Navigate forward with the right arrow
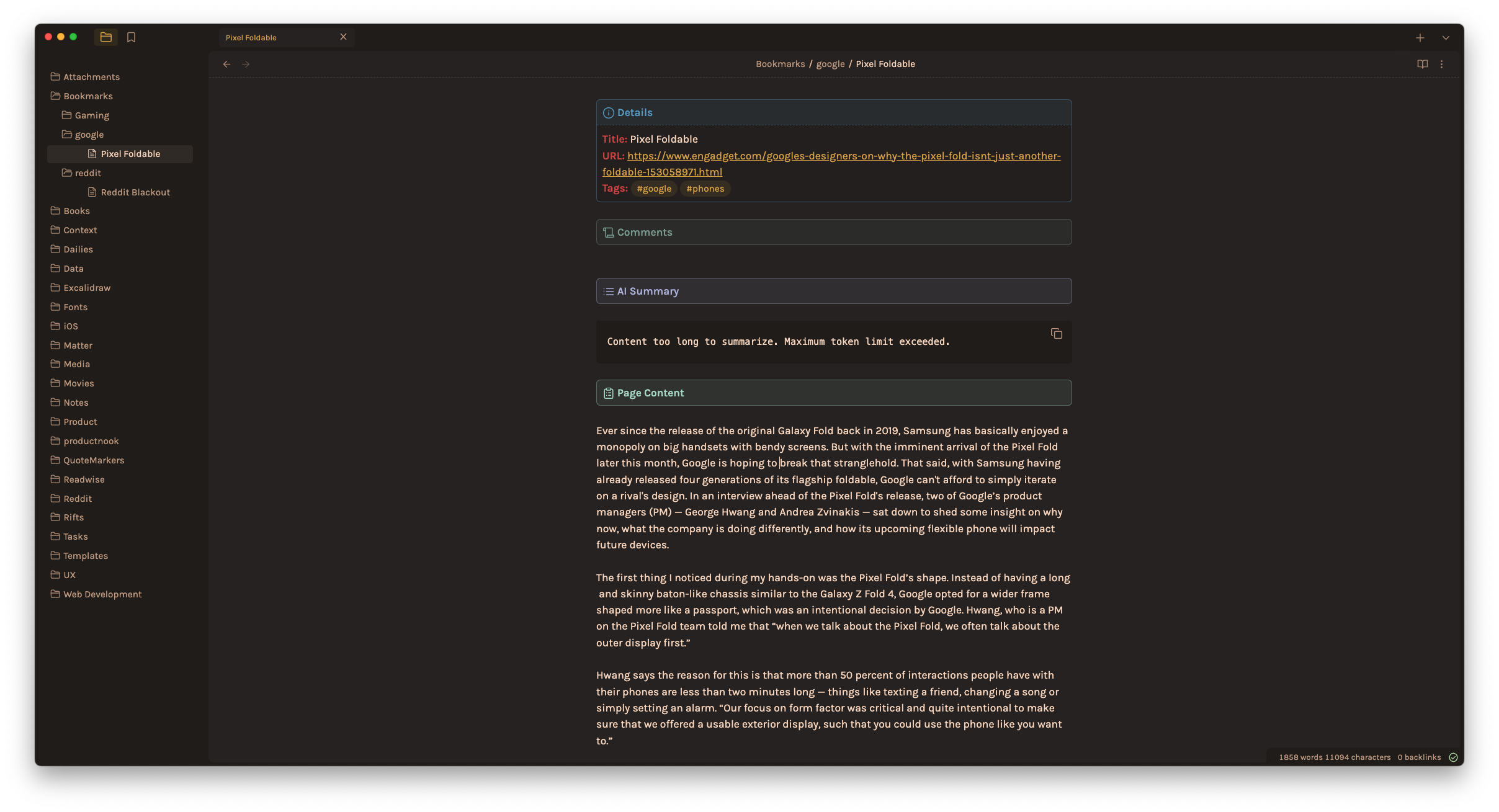The image size is (1499, 812). pos(246,64)
